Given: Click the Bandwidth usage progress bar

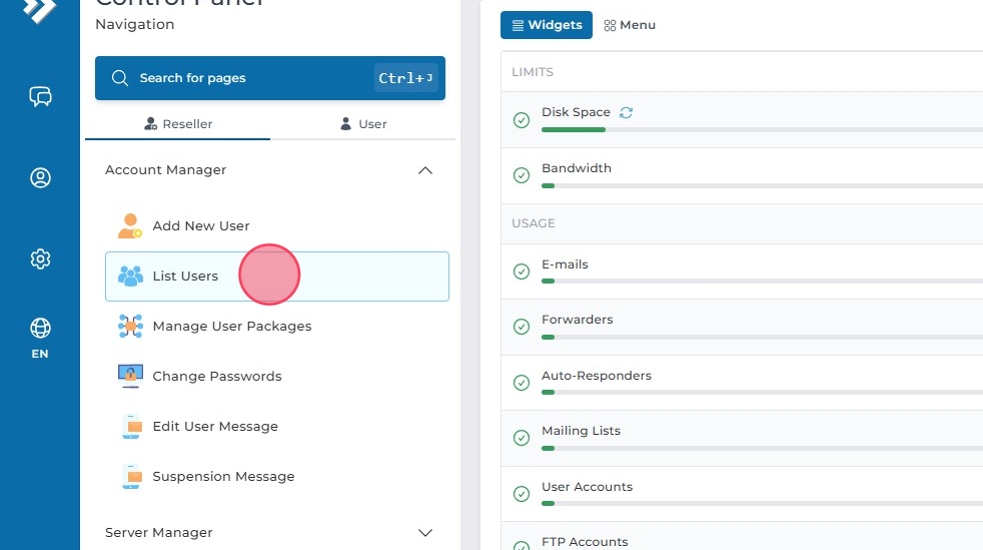Looking at the screenshot, I should pyautogui.click(x=760, y=185).
